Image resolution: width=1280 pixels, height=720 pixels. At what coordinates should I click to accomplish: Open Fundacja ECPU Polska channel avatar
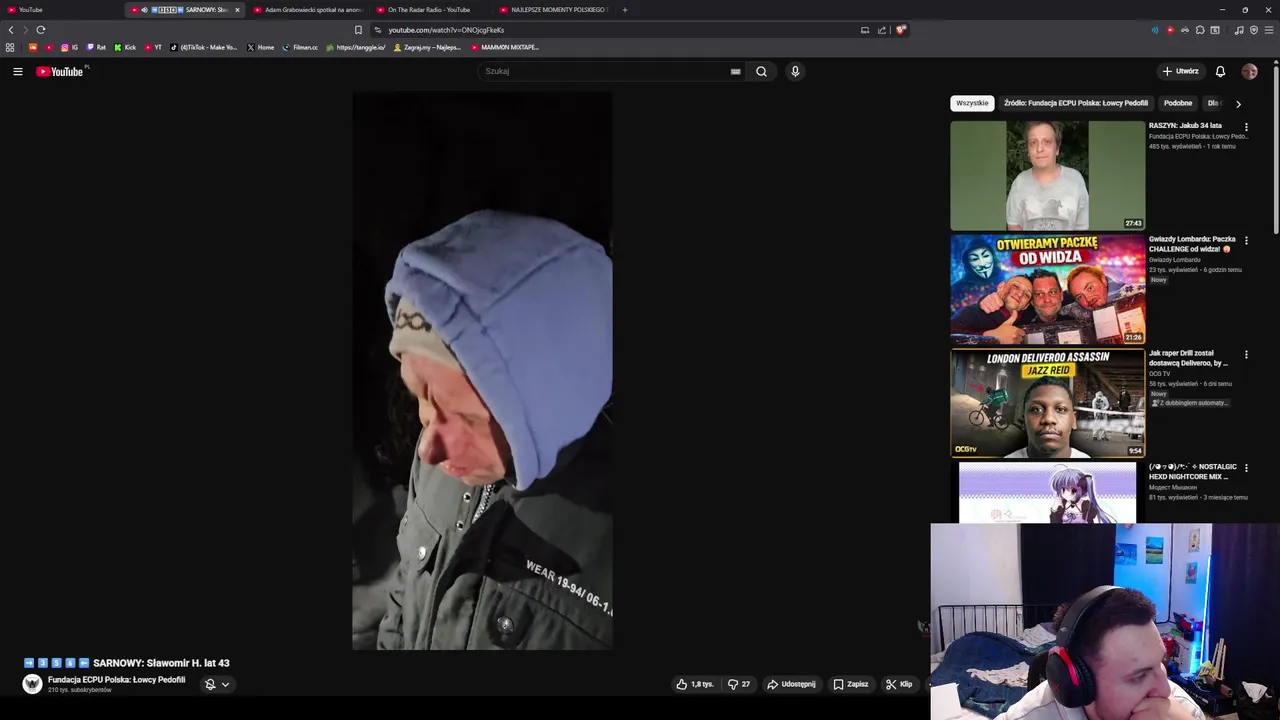[x=33, y=684]
